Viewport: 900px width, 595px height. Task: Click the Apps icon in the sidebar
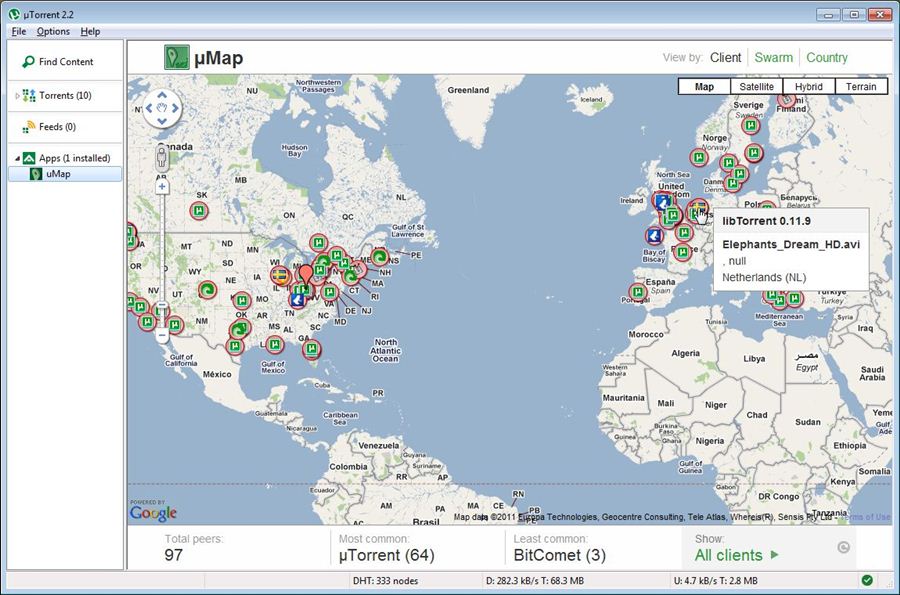[x=29, y=158]
